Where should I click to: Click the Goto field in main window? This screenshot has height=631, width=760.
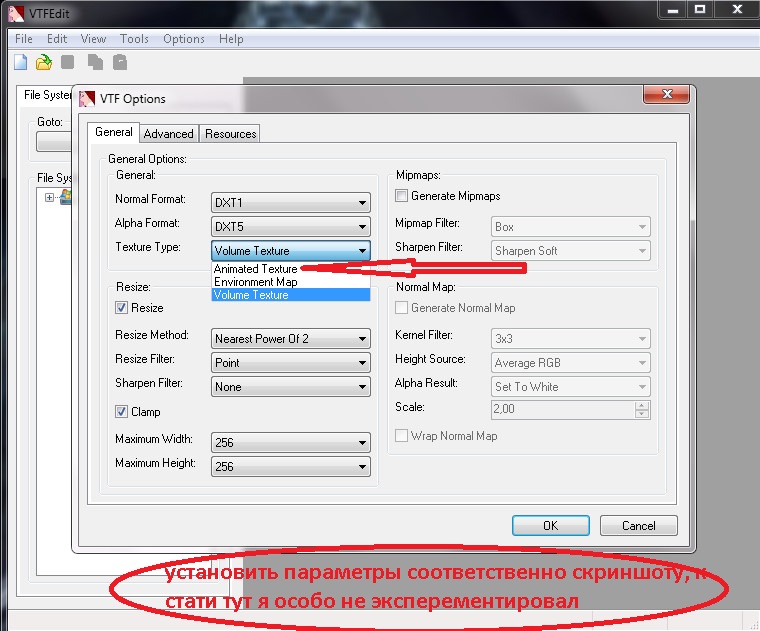coord(53,142)
